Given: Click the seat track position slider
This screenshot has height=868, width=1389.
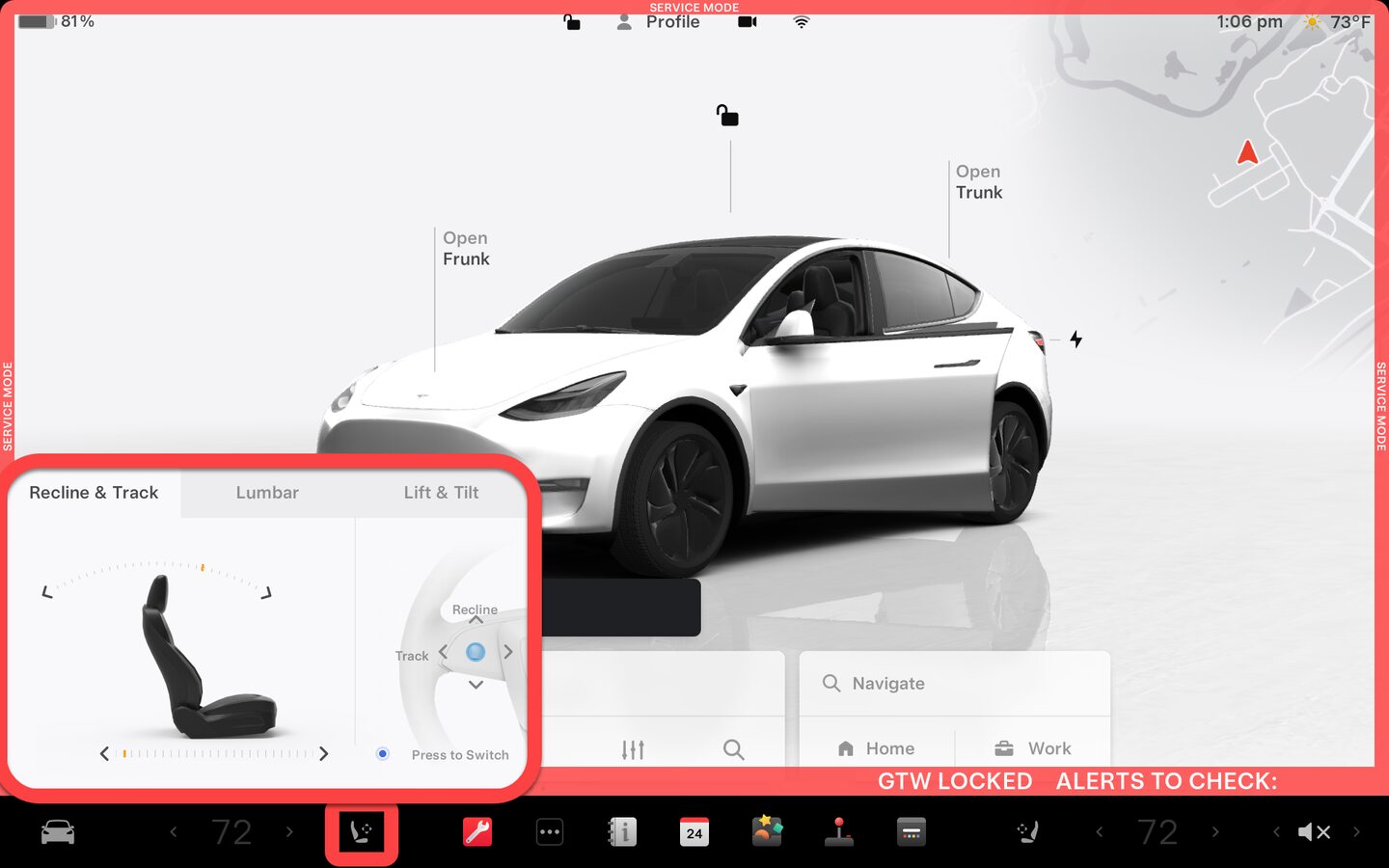Looking at the screenshot, I should [x=214, y=754].
